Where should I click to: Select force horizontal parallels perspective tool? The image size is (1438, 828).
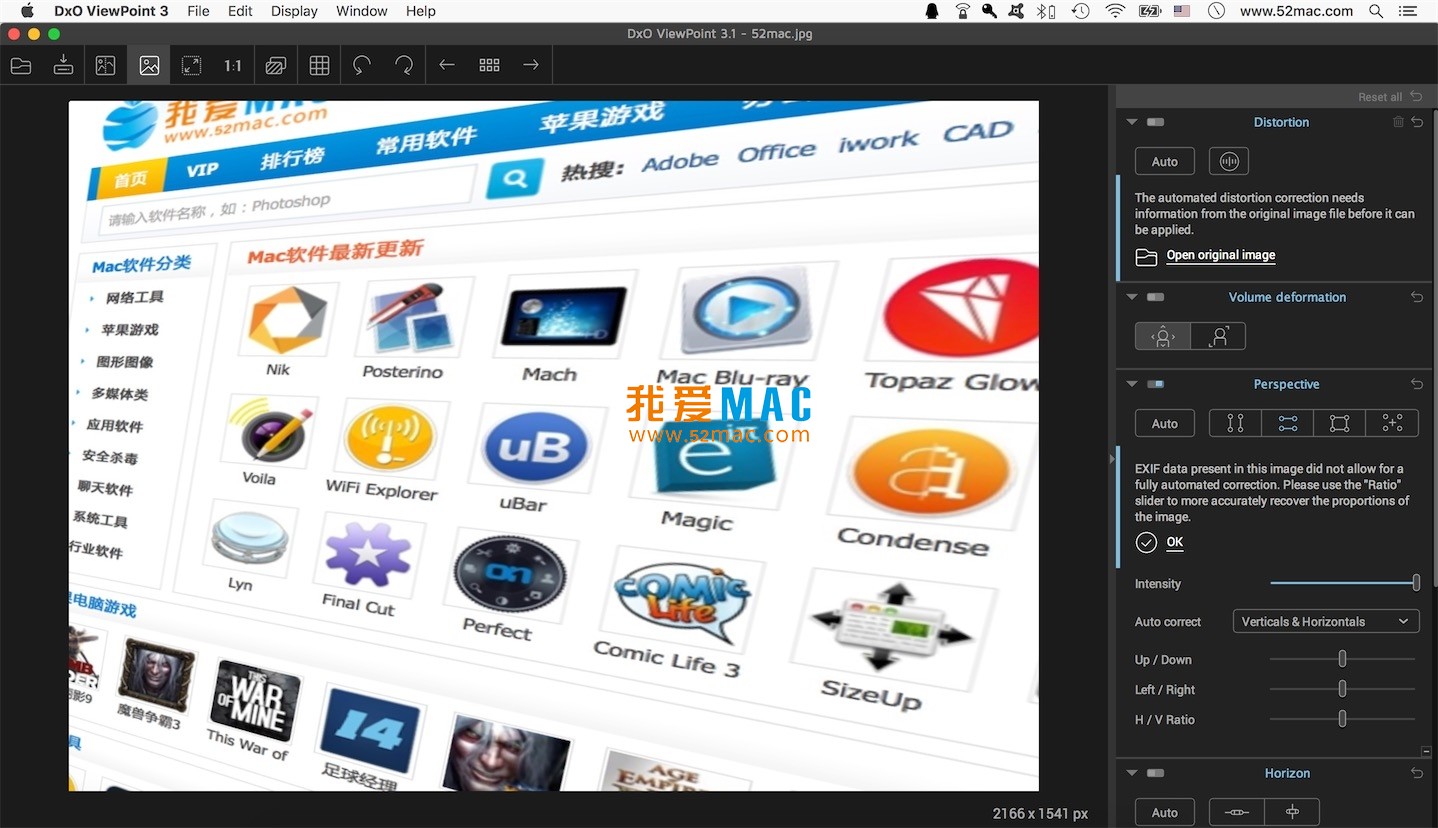(1288, 424)
